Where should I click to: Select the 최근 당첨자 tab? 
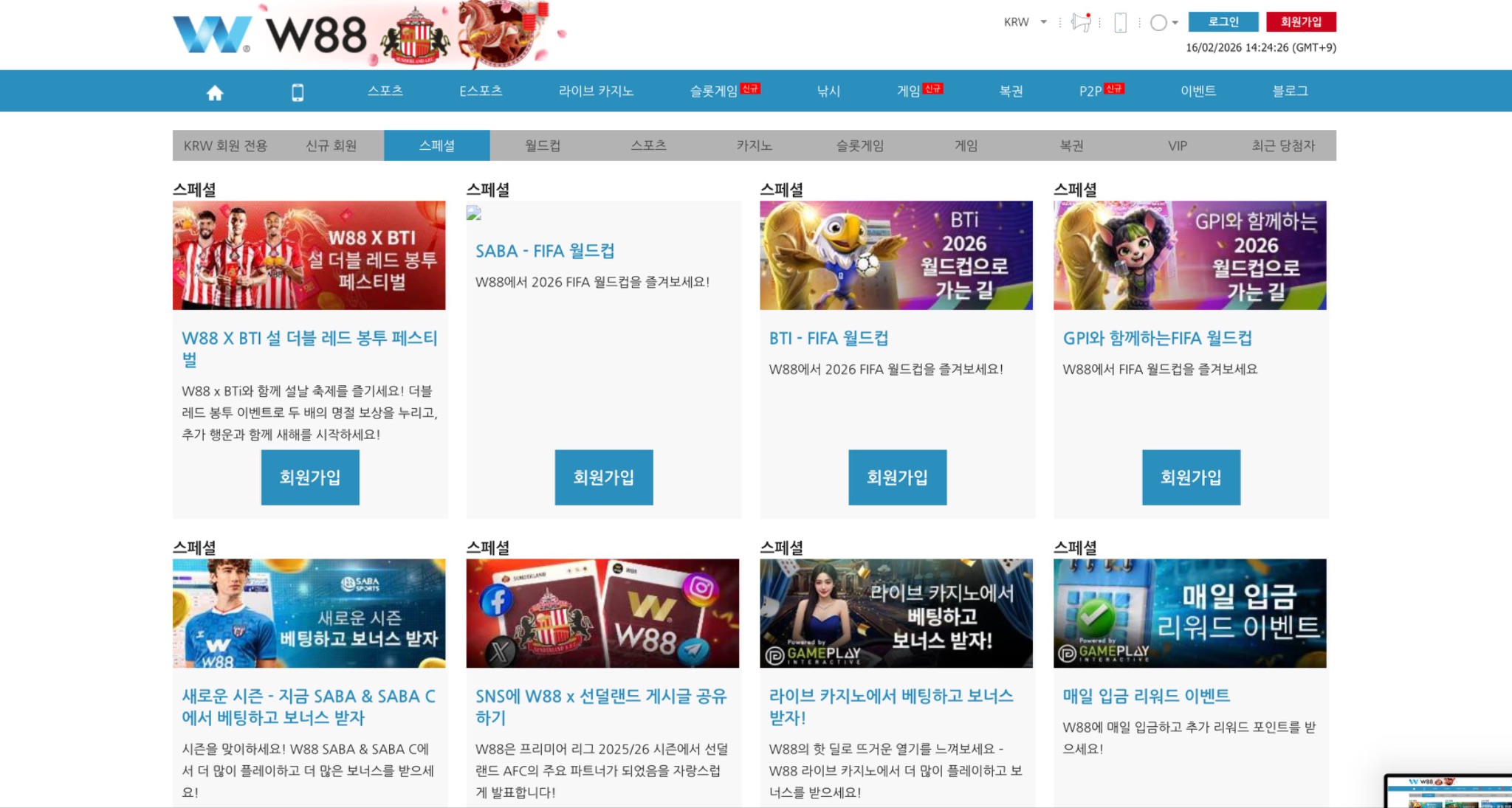pos(1283,145)
